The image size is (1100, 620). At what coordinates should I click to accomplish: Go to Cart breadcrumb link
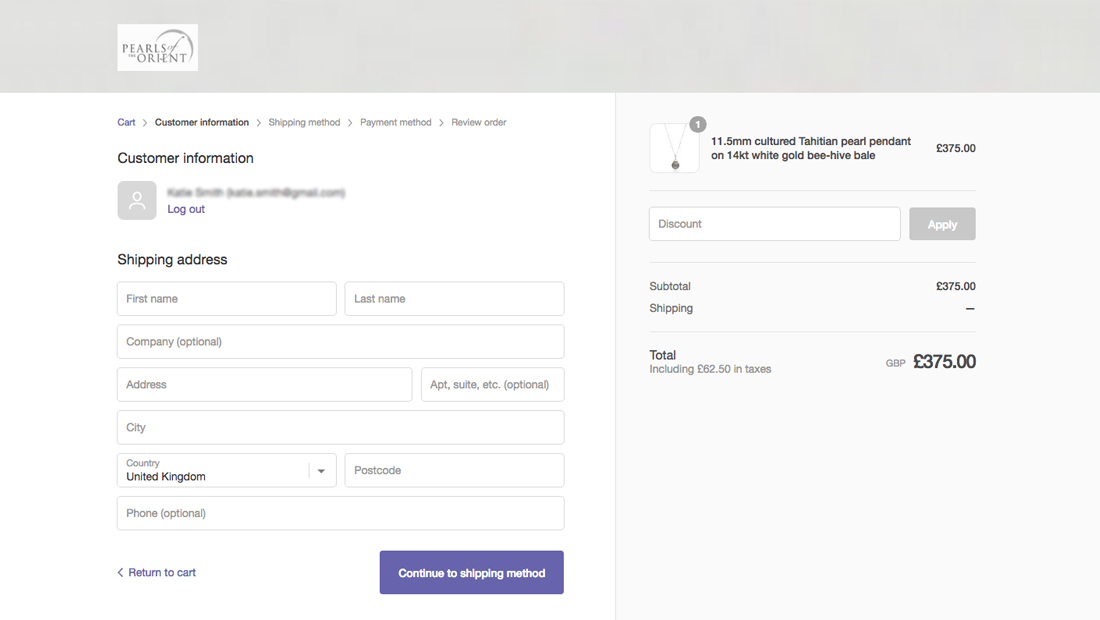pyautogui.click(x=126, y=123)
